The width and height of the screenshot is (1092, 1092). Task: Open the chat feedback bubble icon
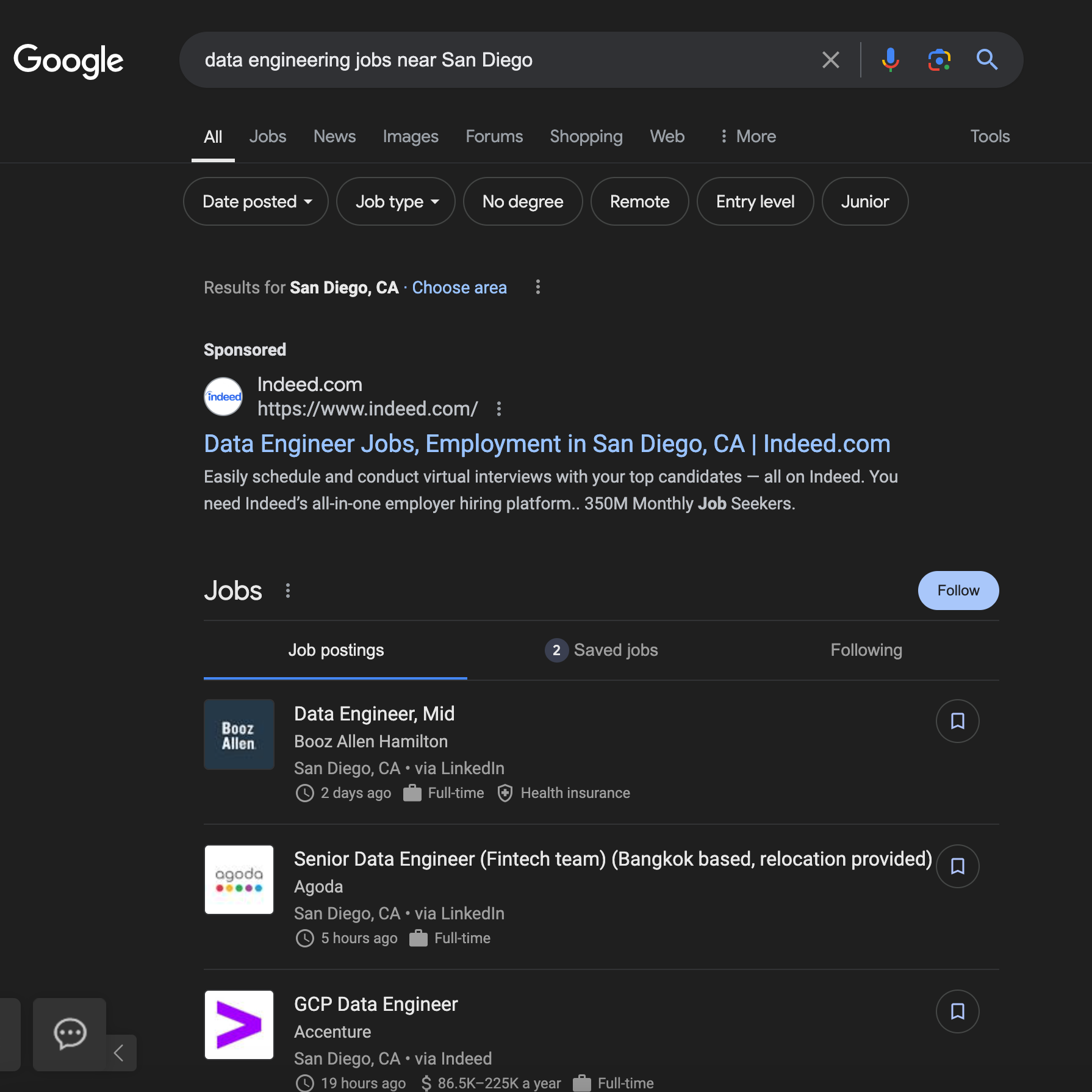click(x=70, y=1034)
